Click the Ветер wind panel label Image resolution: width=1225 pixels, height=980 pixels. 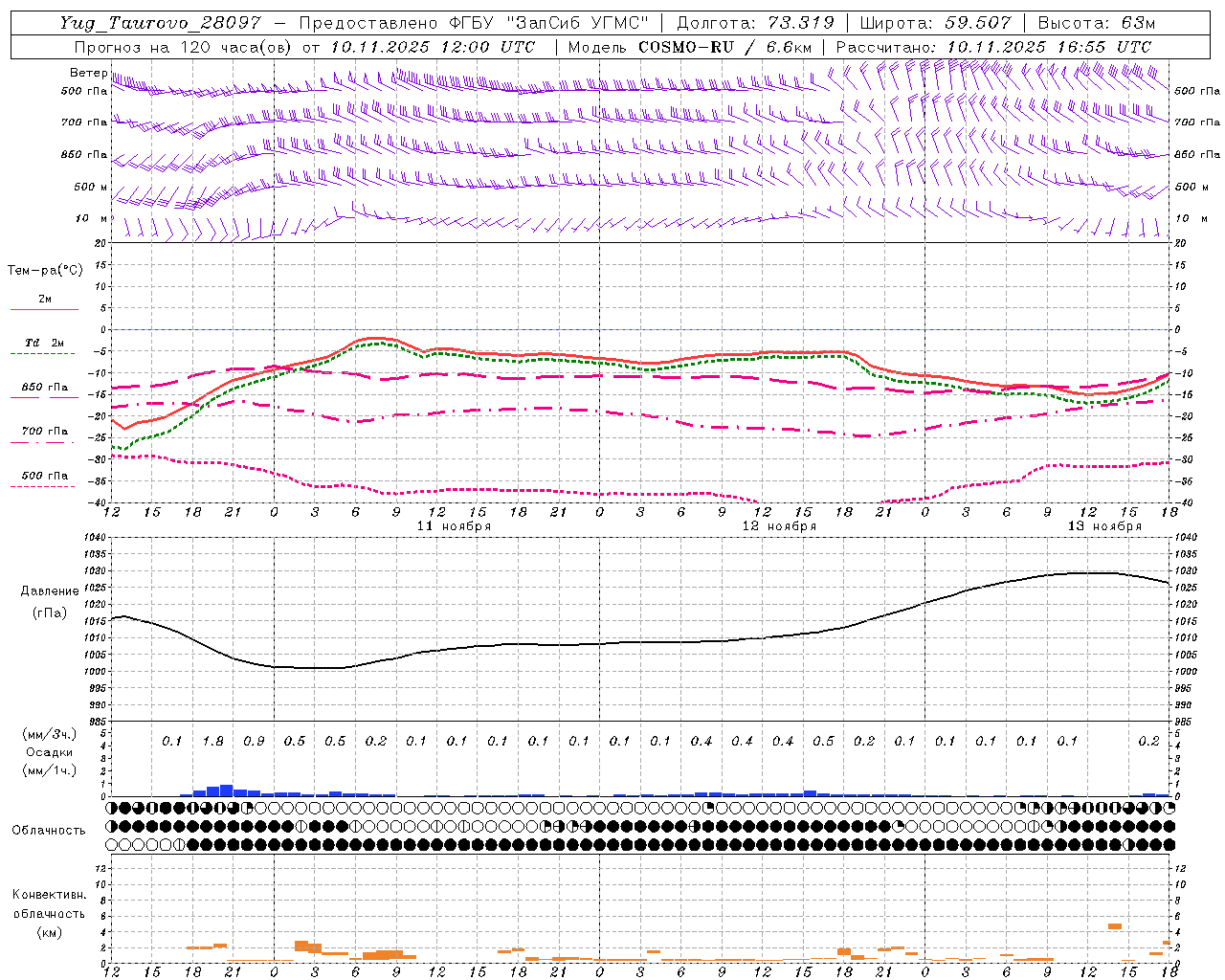tap(88, 73)
